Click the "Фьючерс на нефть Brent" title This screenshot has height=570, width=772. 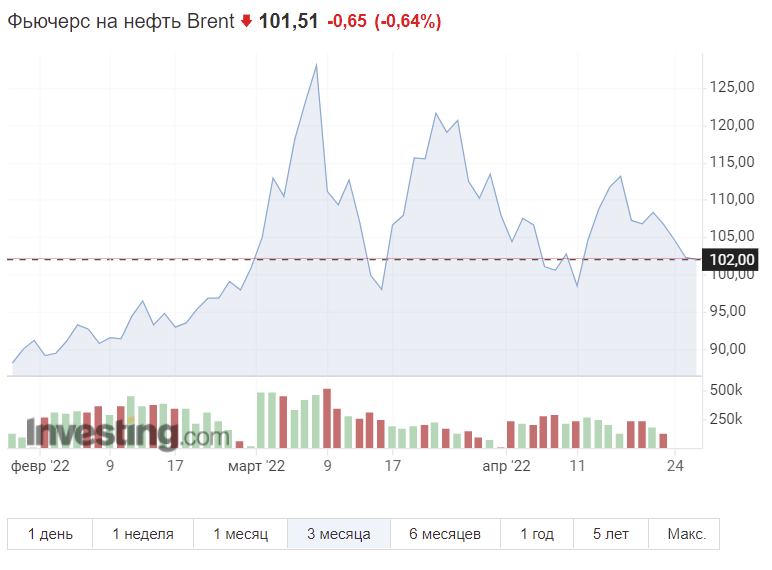pos(121,21)
